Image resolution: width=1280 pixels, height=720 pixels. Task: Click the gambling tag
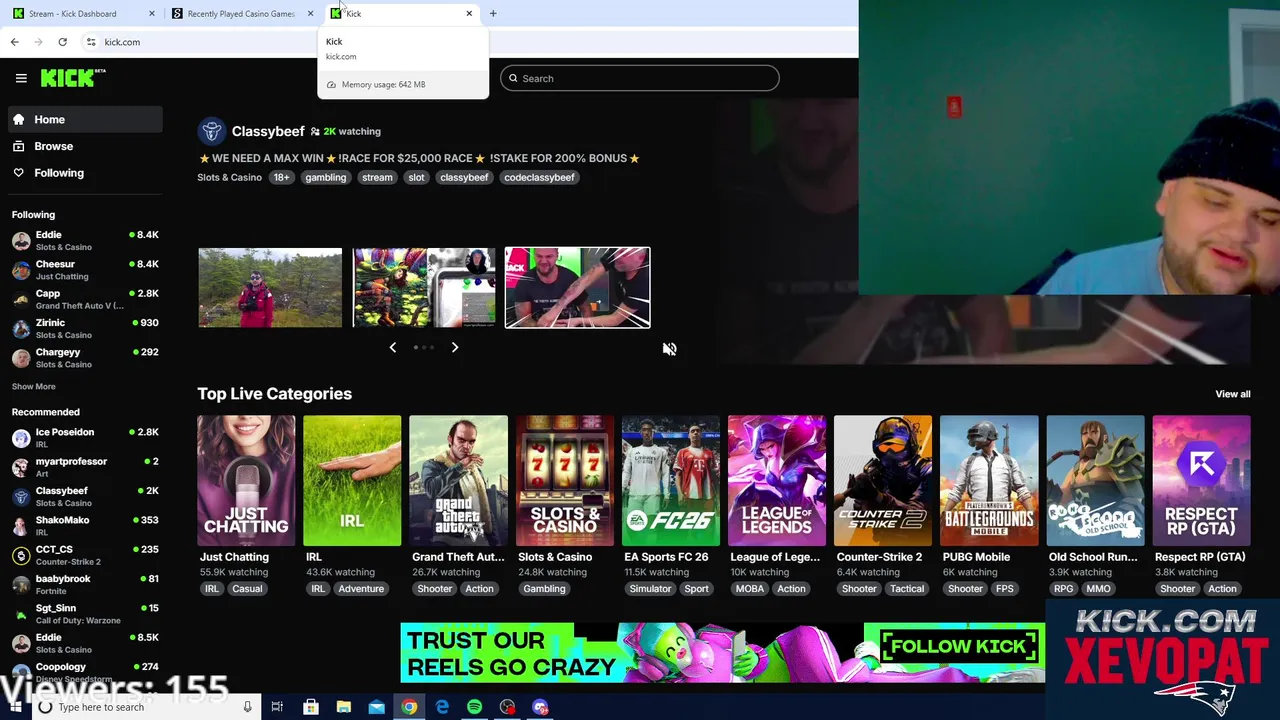click(x=326, y=177)
